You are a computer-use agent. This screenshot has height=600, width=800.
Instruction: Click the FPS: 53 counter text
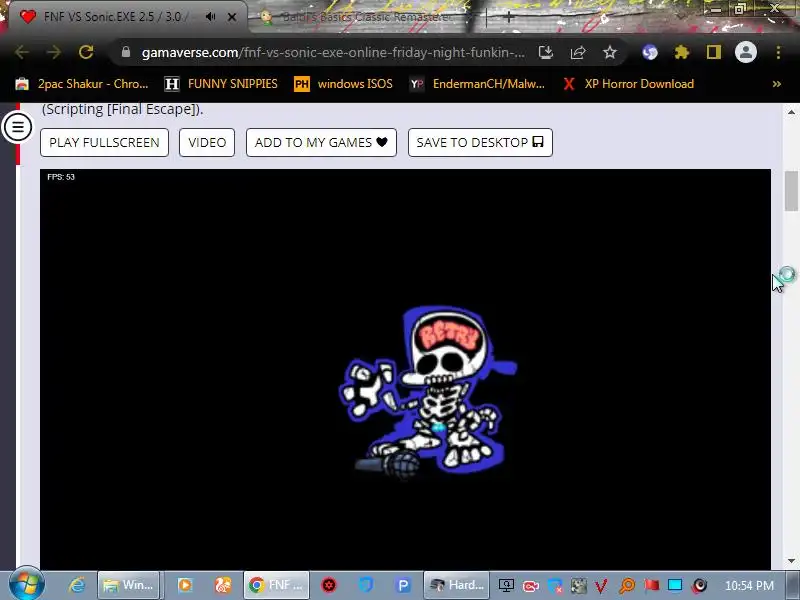[61, 177]
